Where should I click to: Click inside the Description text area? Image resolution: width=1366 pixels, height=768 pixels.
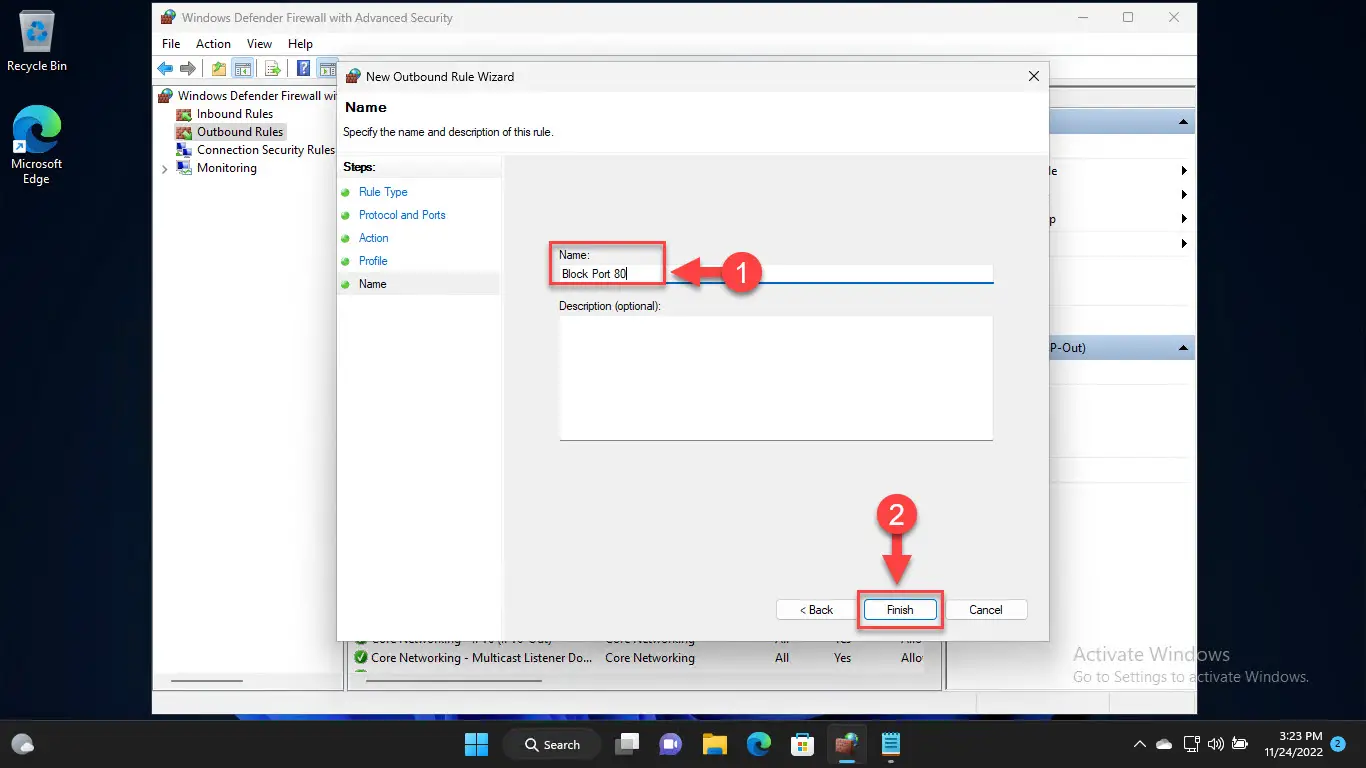776,378
